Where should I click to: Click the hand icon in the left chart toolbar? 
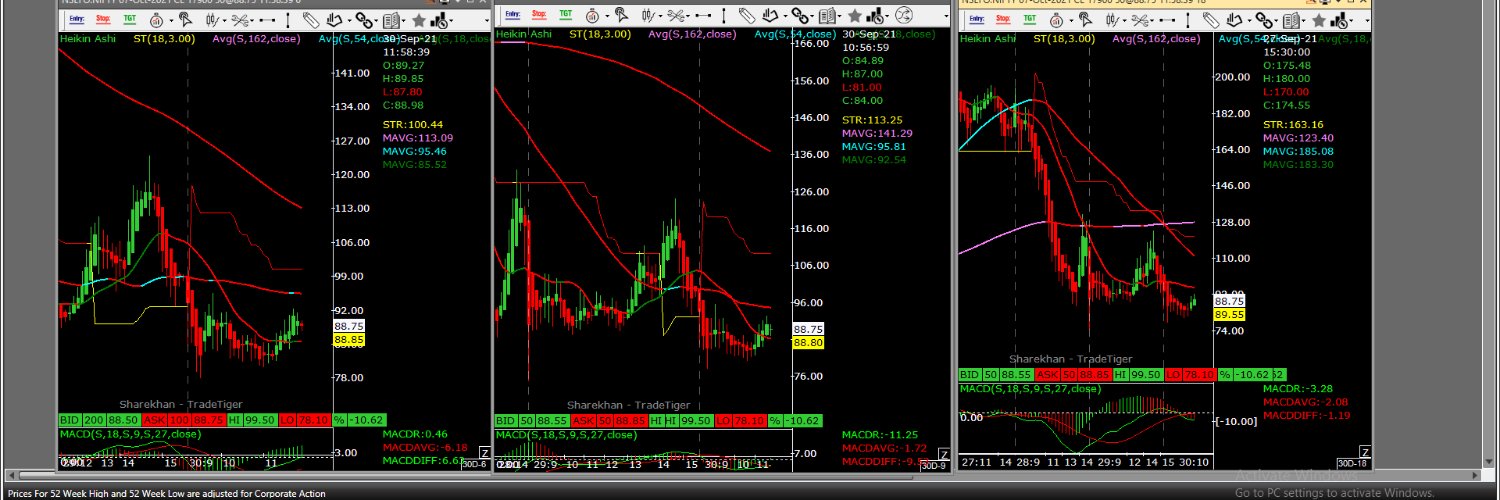pos(334,20)
